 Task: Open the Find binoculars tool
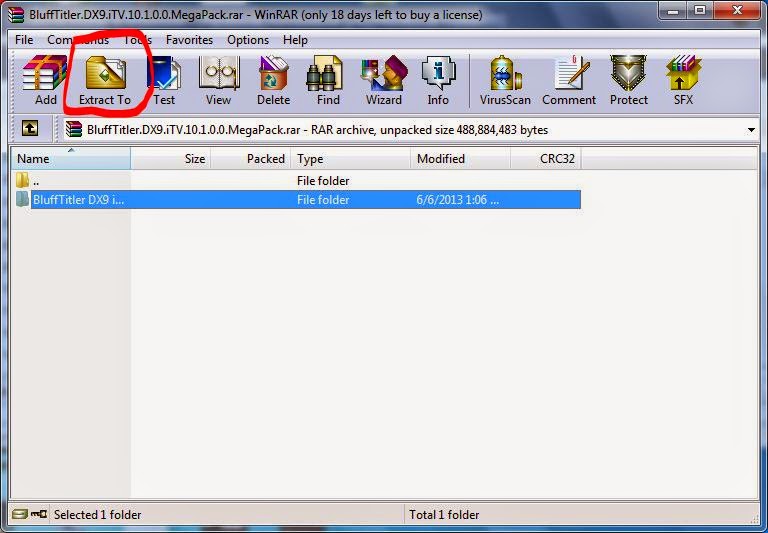[324, 73]
